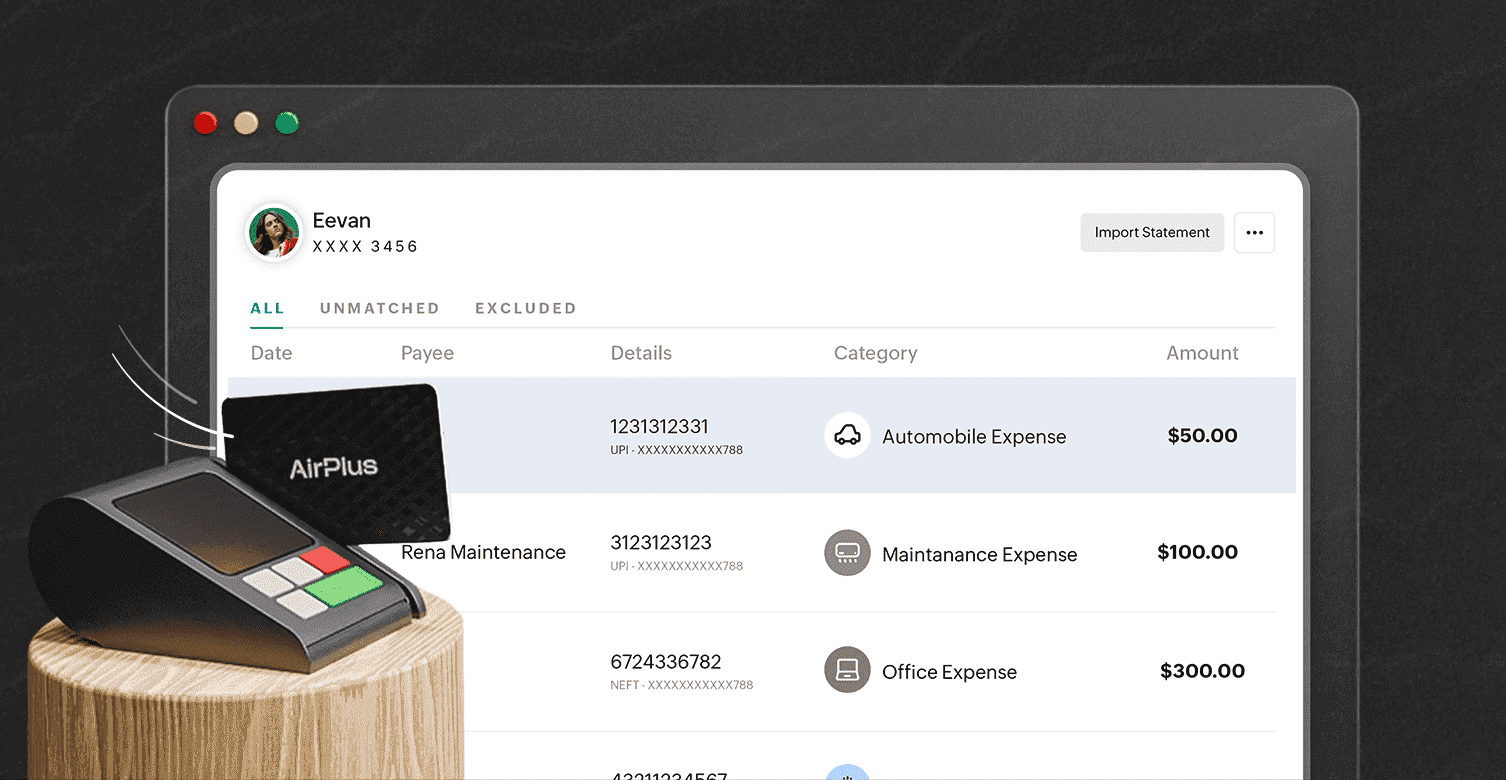The image size is (1506, 780).
Task: Click the Eevan account name
Action: coord(342,220)
